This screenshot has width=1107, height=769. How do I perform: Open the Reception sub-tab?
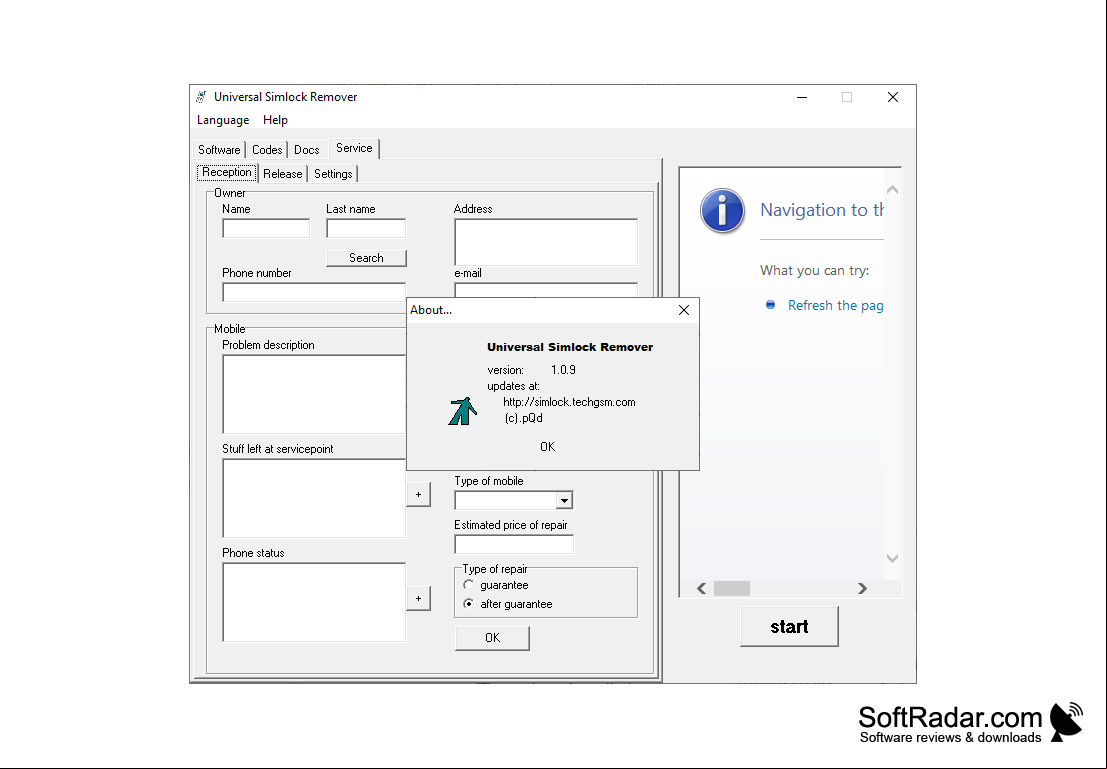coord(227,172)
